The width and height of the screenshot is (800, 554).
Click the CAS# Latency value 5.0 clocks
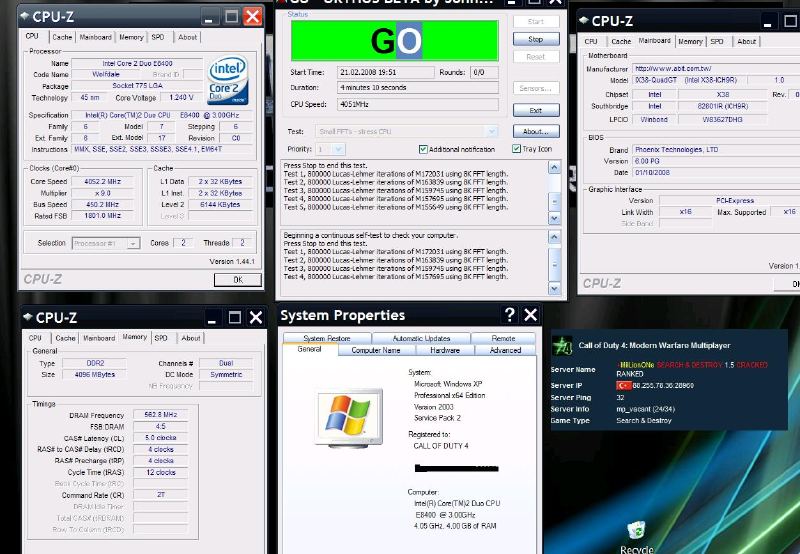pos(161,438)
